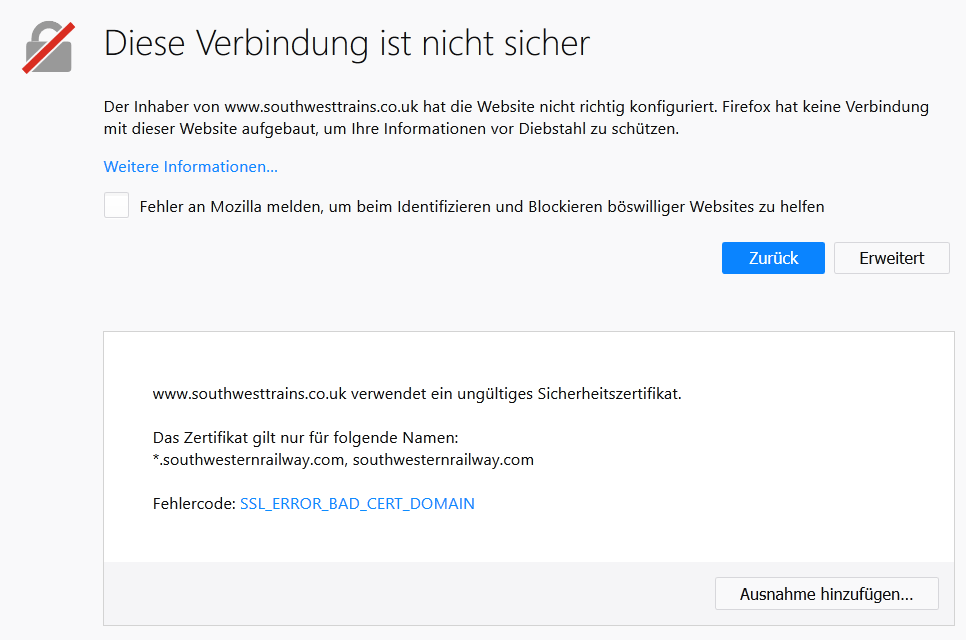Click the crossed-out padlock icon
The height and width of the screenshot is (640, 966).
49,47
